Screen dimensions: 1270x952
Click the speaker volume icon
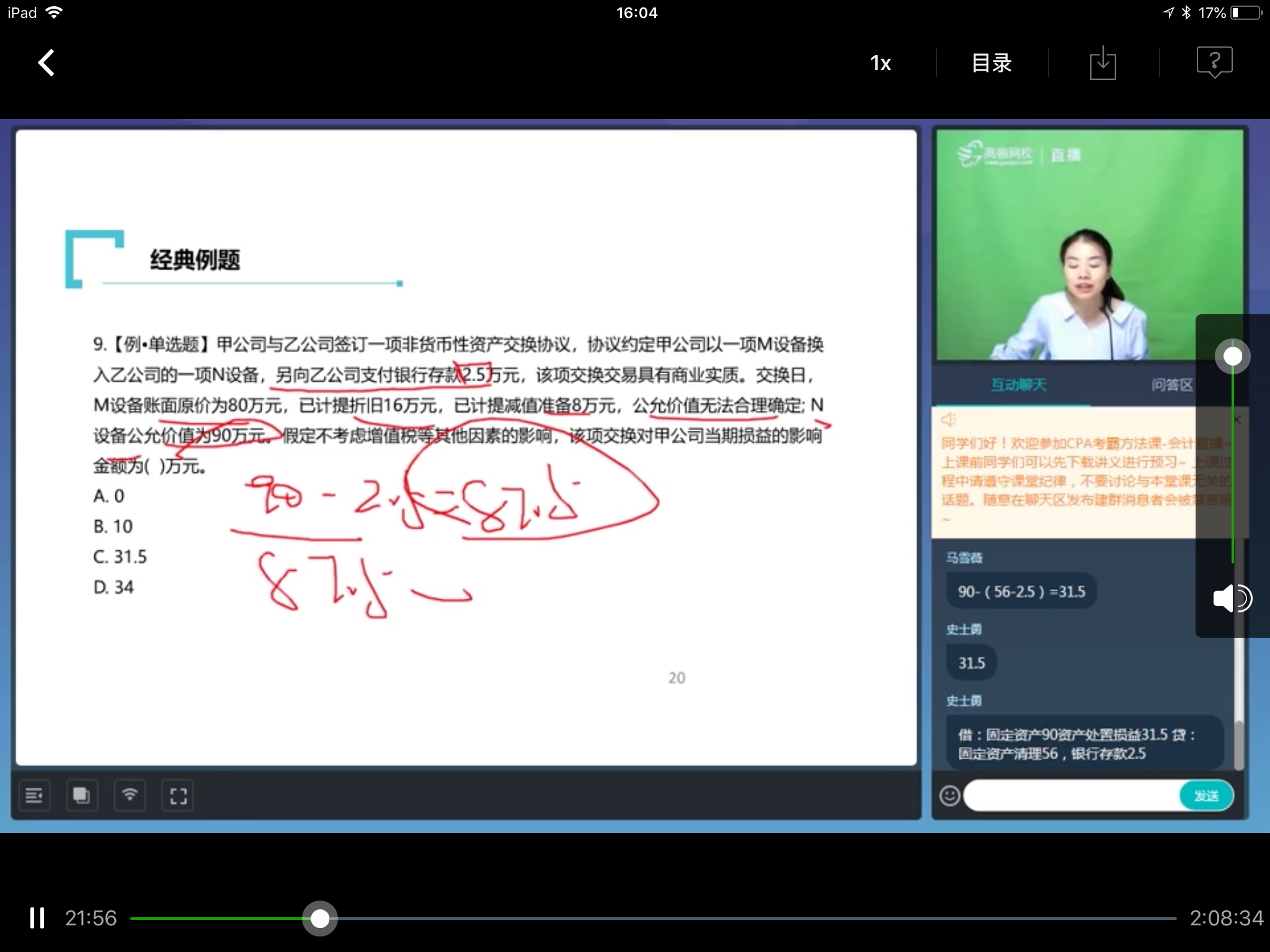[1233, 598]
